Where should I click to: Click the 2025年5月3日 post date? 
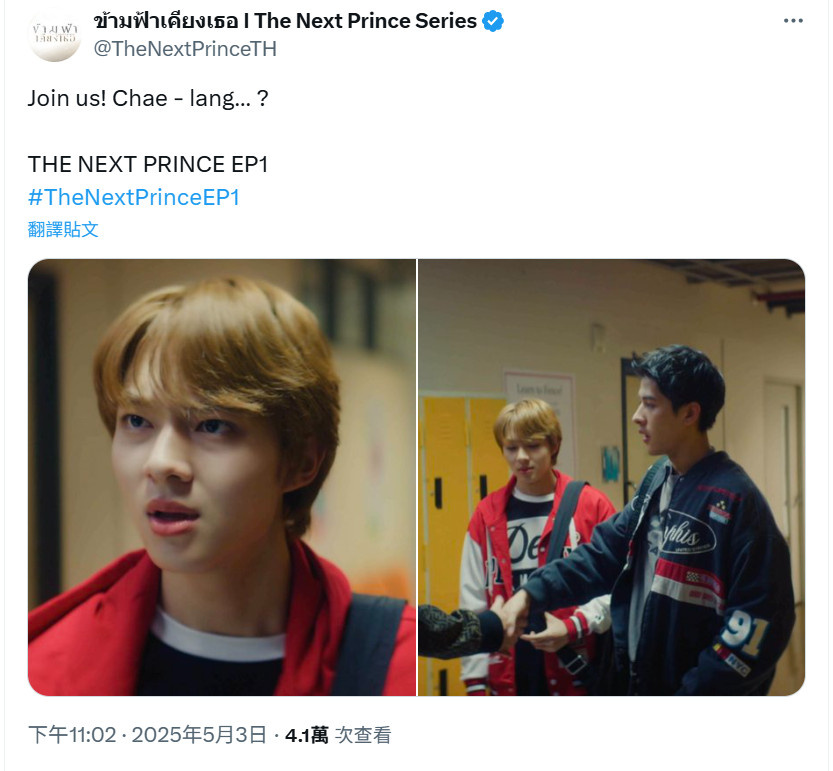coord(199,735)
